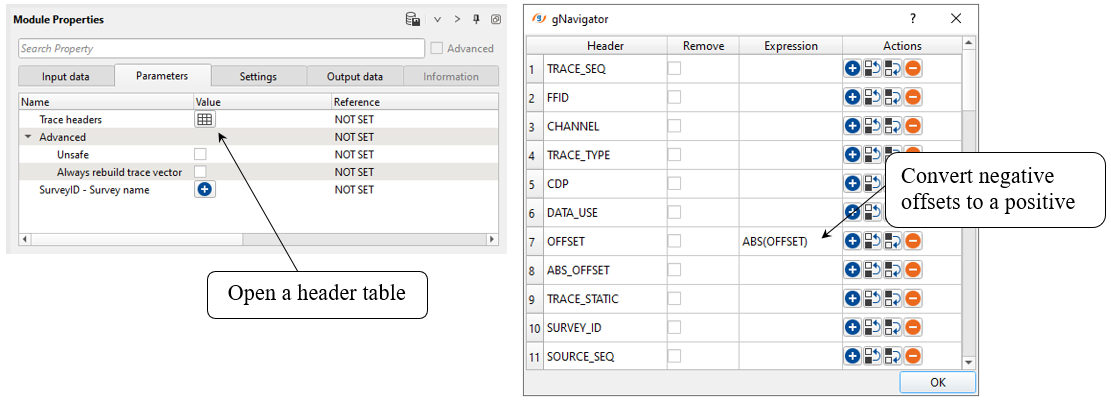Switch to the Settings tab

(258, 76)
